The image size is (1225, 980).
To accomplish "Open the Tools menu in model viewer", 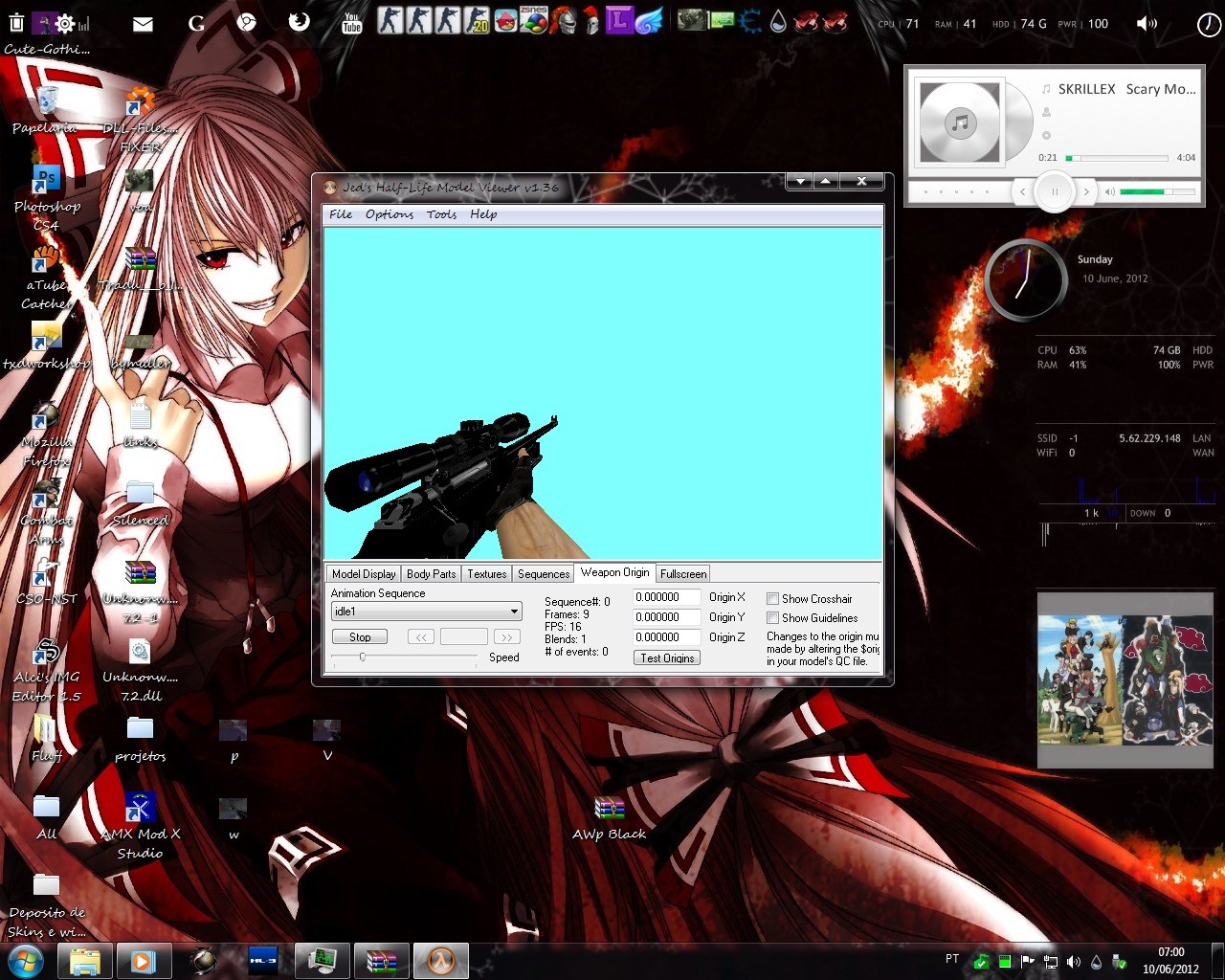I will (441, 214).
